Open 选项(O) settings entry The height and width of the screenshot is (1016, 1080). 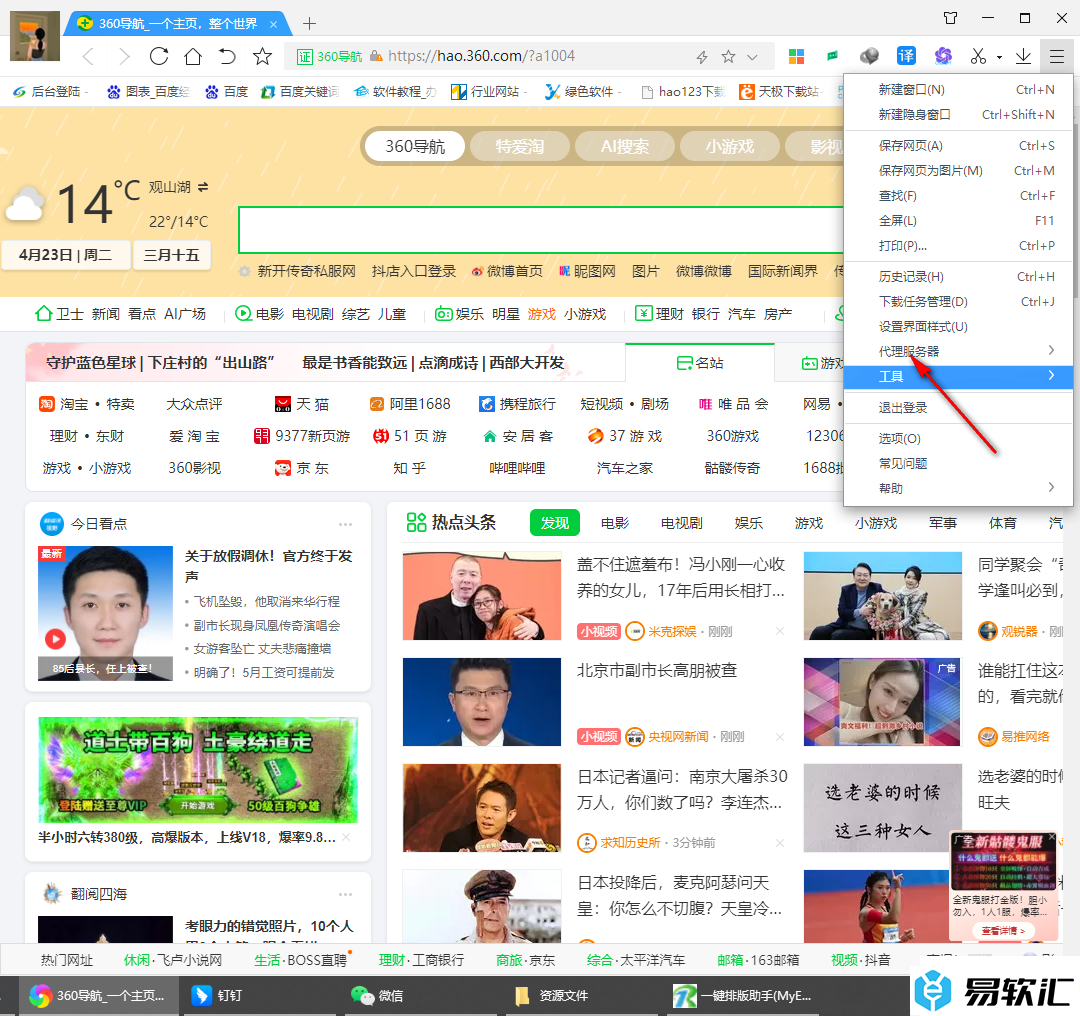[x=958, y=438]
